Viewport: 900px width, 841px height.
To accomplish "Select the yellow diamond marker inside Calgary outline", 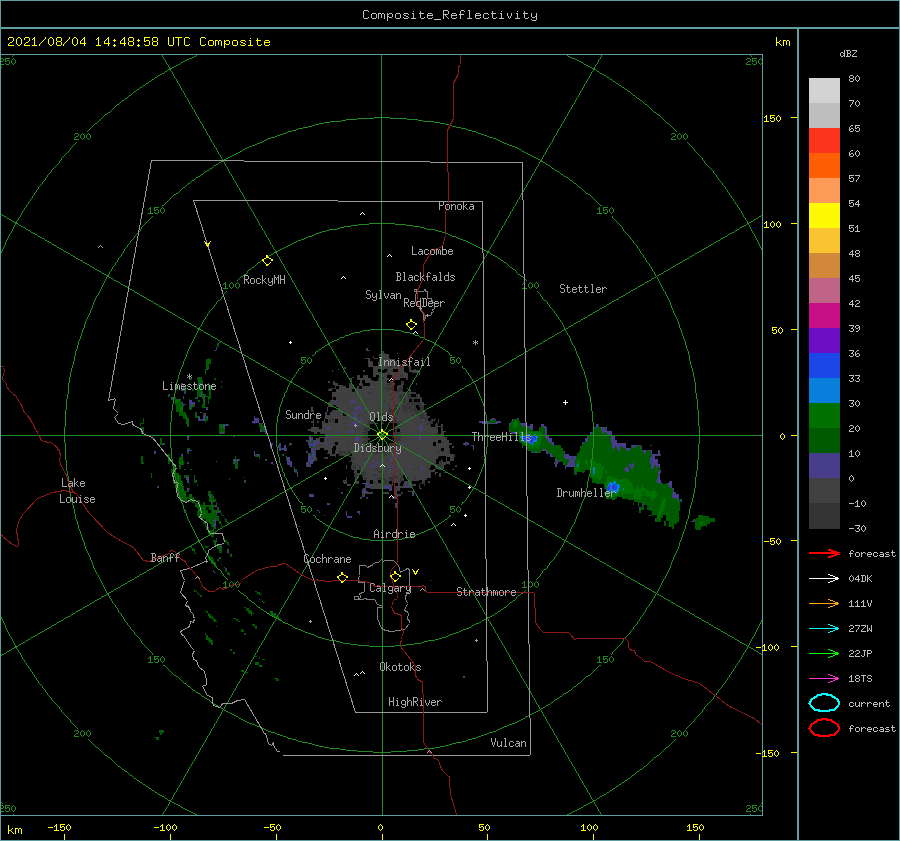I will coord(395,576).
